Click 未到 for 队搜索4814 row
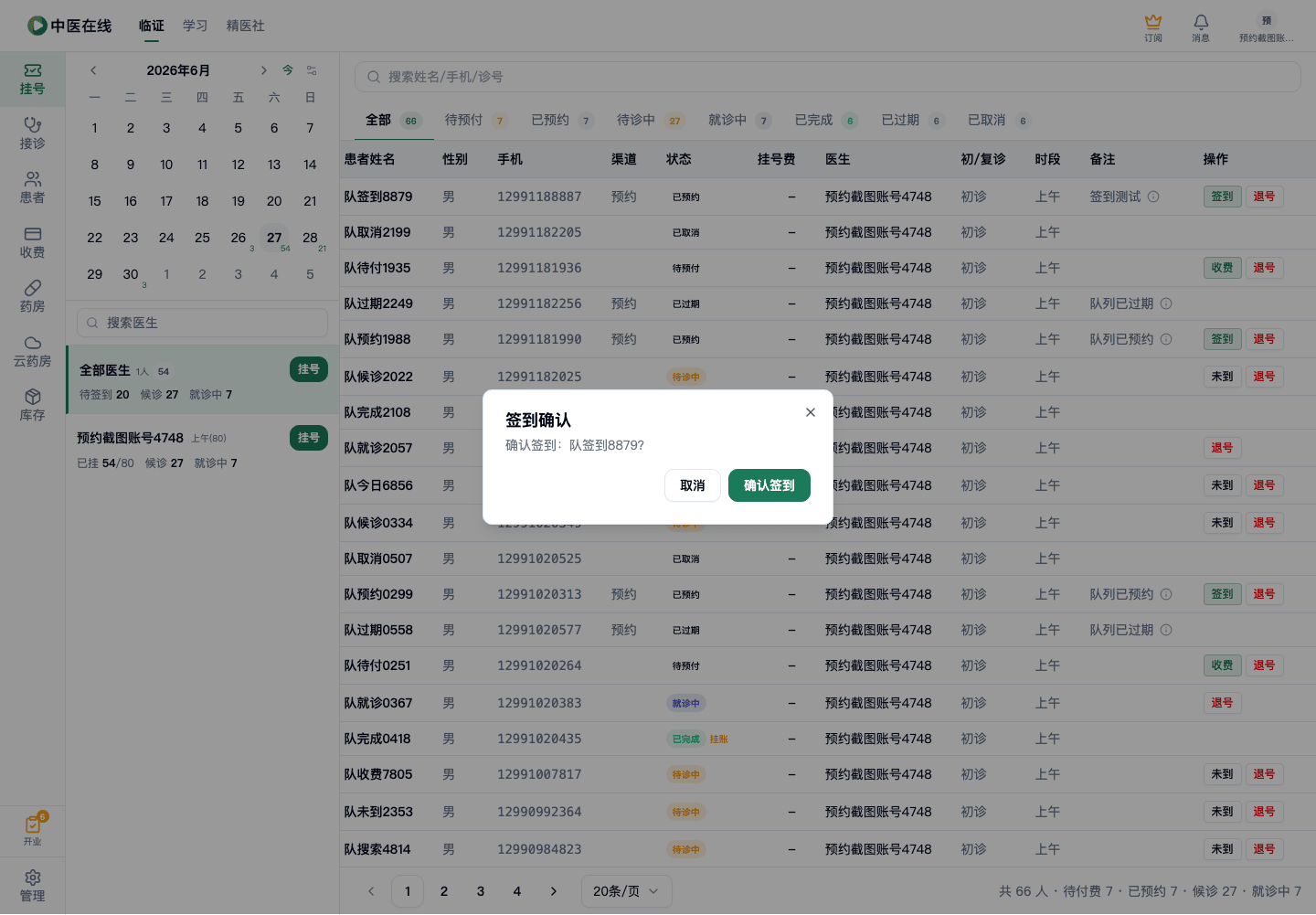 pyautogui.click(x=1222, y=849)
